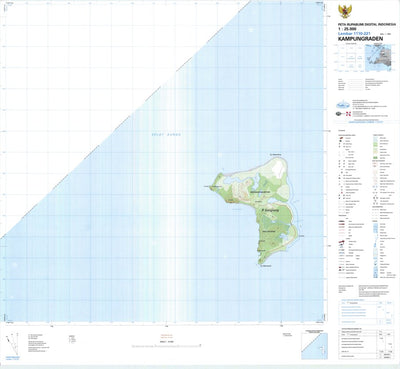Click the blue strait name label in the sea

coord(166,135)
